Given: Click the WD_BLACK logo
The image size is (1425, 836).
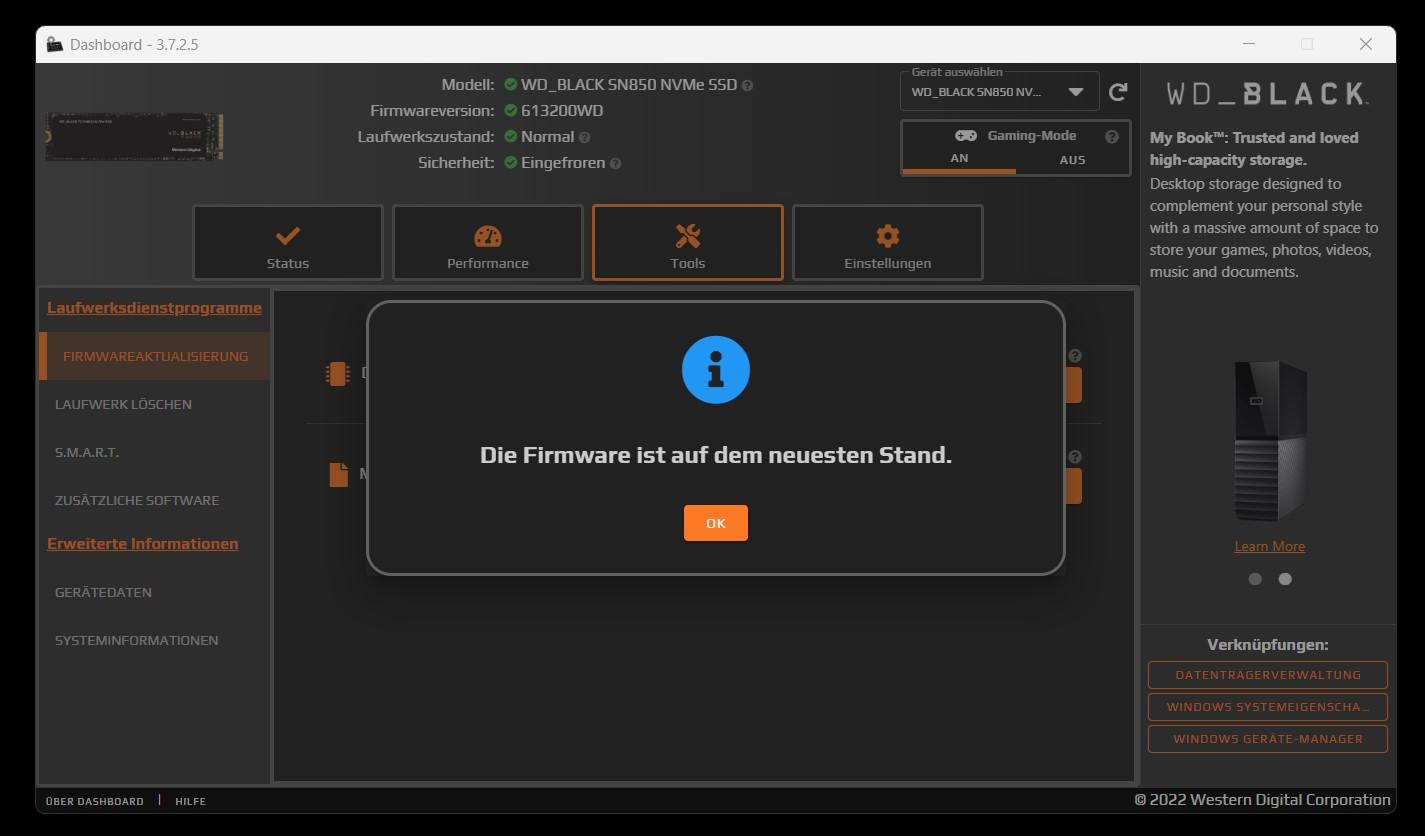Looking at the screenshot, I should pyautogui.click(x=1267, y=94).
